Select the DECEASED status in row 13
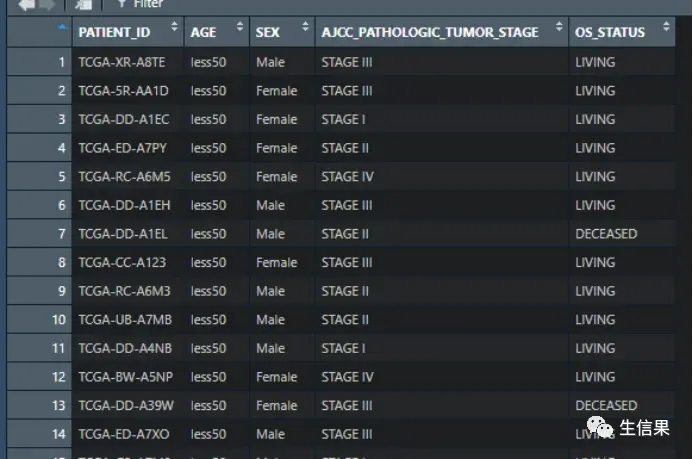Screen dimensions: 693x459 coord(606,406)
